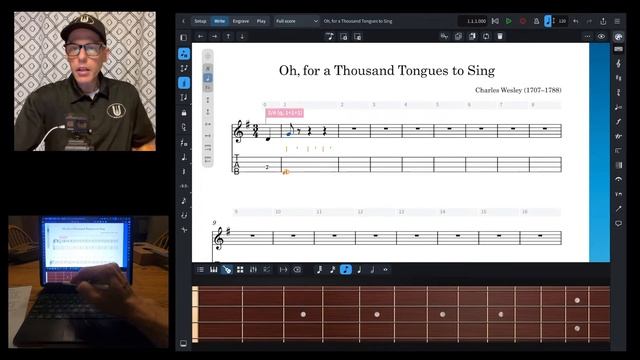Click the red record button

[x=522, y=21]
